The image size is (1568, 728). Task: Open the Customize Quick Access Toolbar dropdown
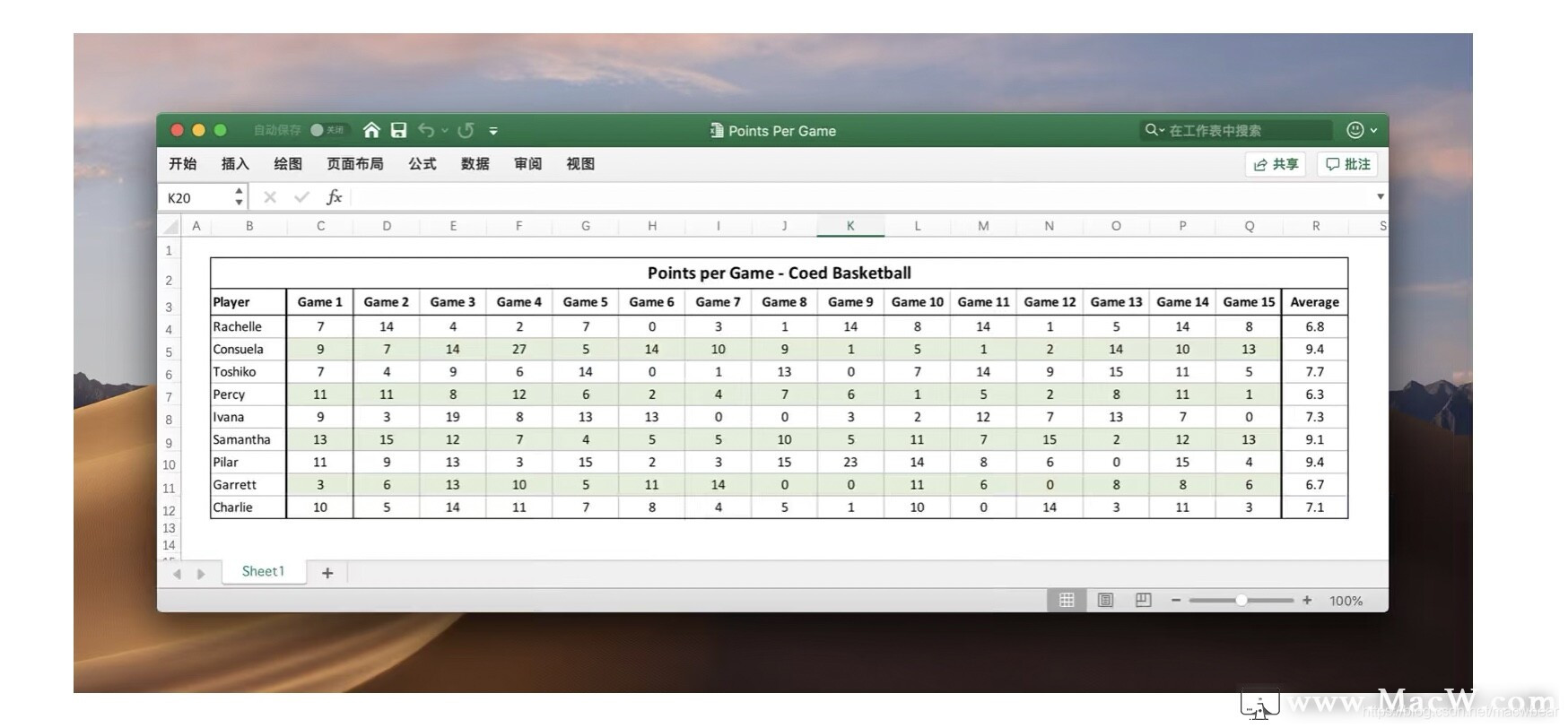pyautogui.click(x=493, y=131)
